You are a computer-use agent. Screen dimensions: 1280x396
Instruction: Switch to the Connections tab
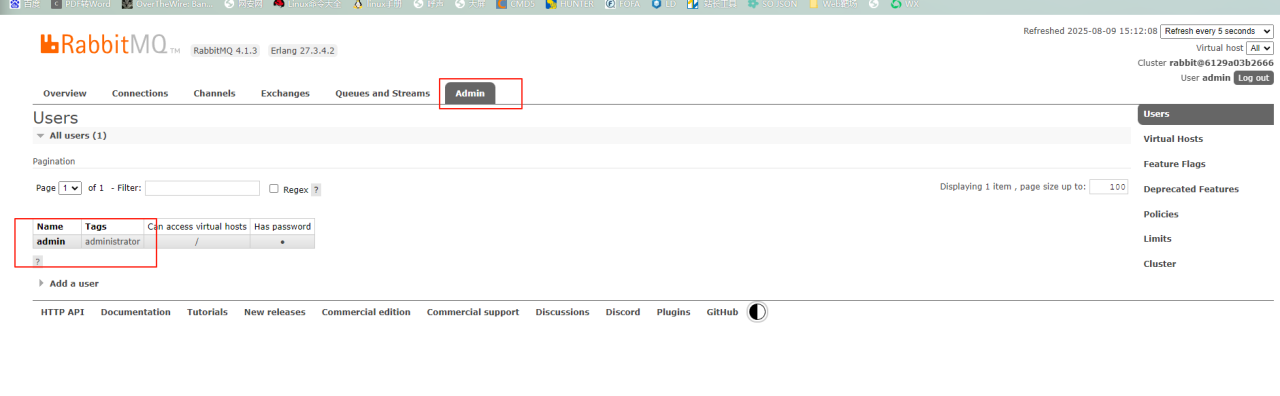coord(140,93)
